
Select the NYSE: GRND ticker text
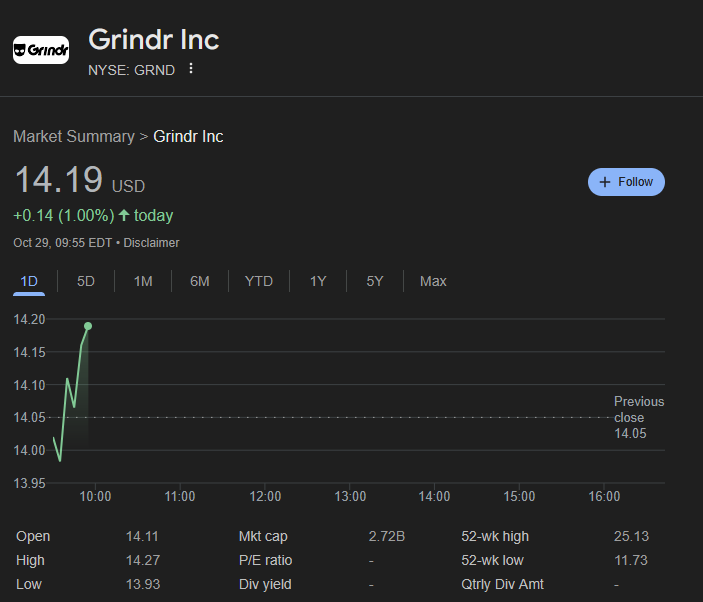coord(131,70)
